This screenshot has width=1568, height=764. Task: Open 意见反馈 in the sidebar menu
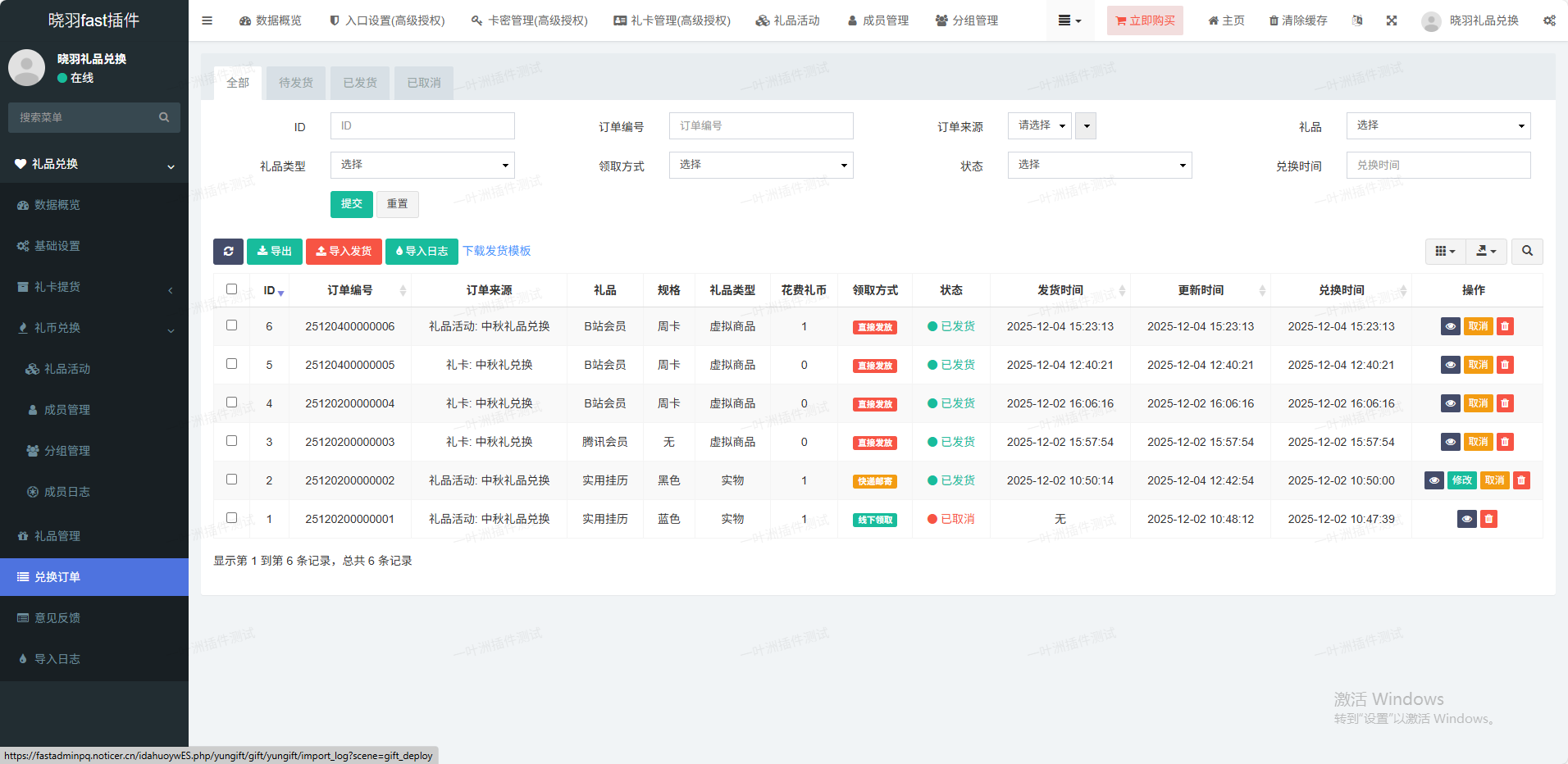tap(57, 618)
